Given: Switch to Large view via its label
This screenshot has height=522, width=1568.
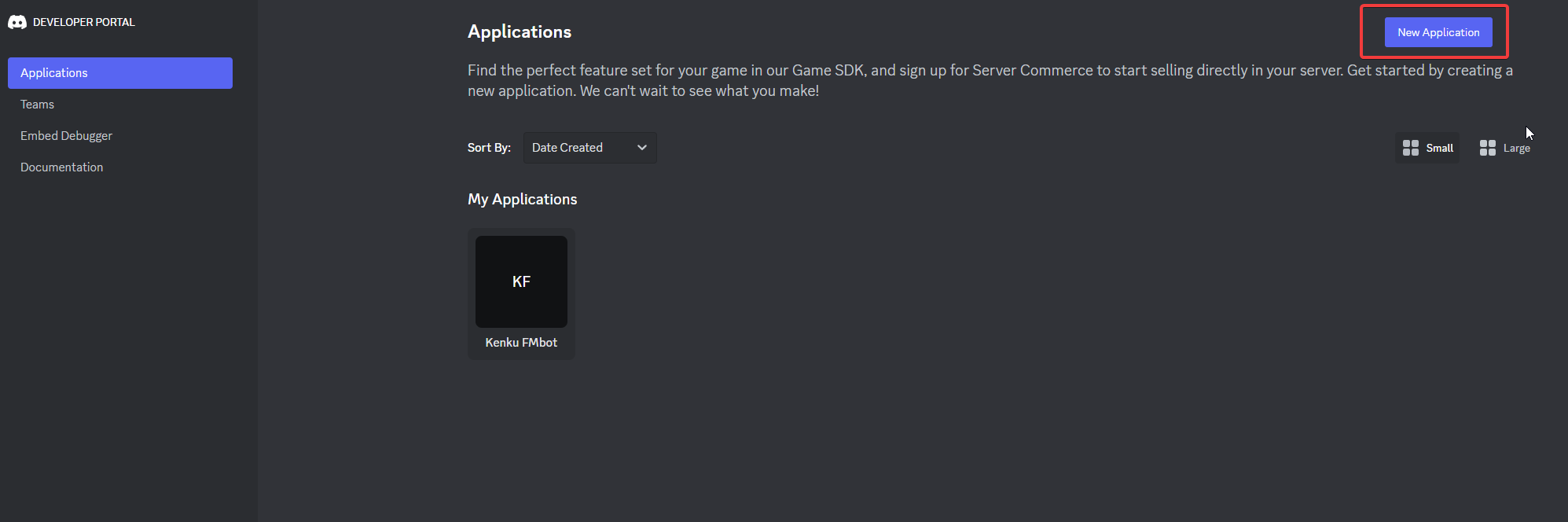Looking at the screenshot, I should (1516, 148).
